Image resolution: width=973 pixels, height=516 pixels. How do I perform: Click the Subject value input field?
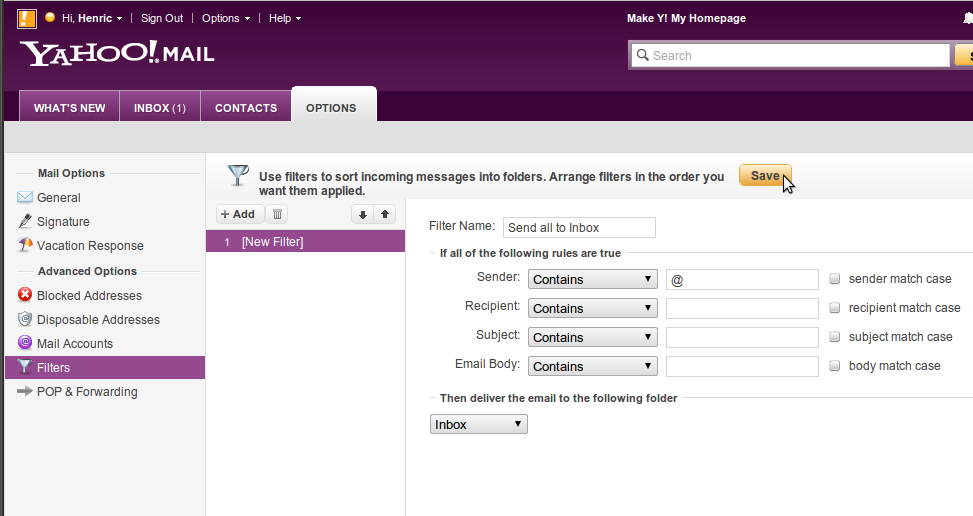[742, 337]
